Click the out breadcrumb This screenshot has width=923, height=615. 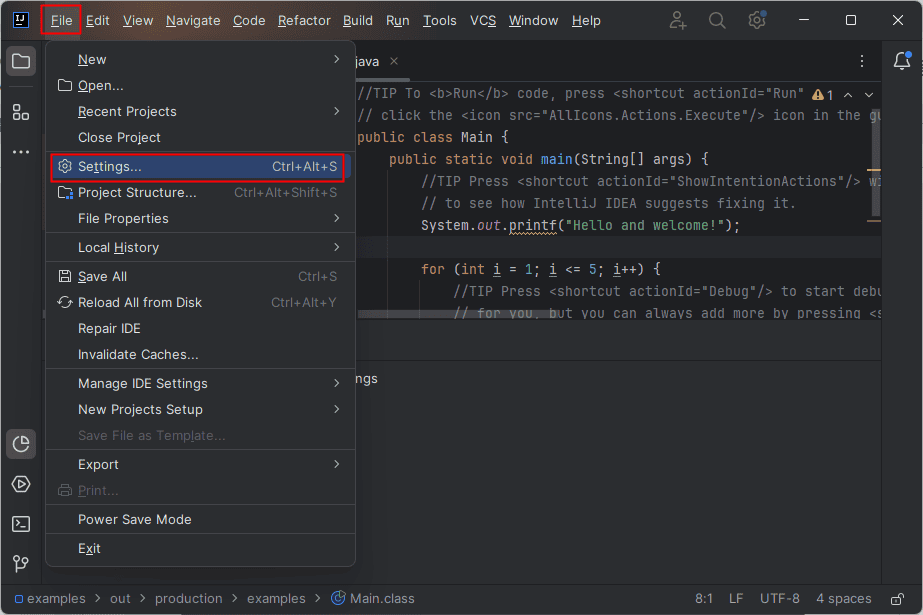pos(120,599)
